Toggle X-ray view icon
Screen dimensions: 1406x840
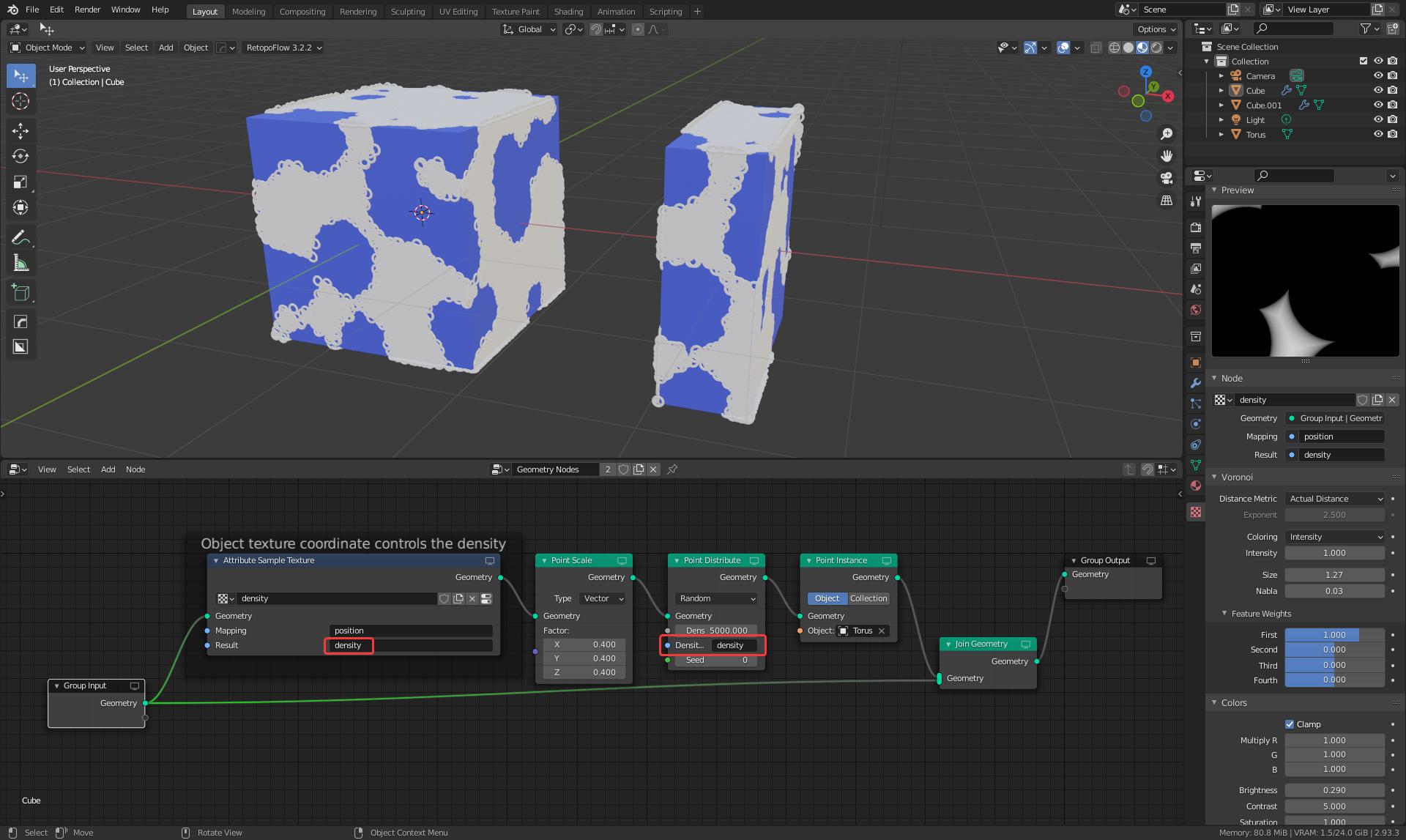tap(1096, 48)
